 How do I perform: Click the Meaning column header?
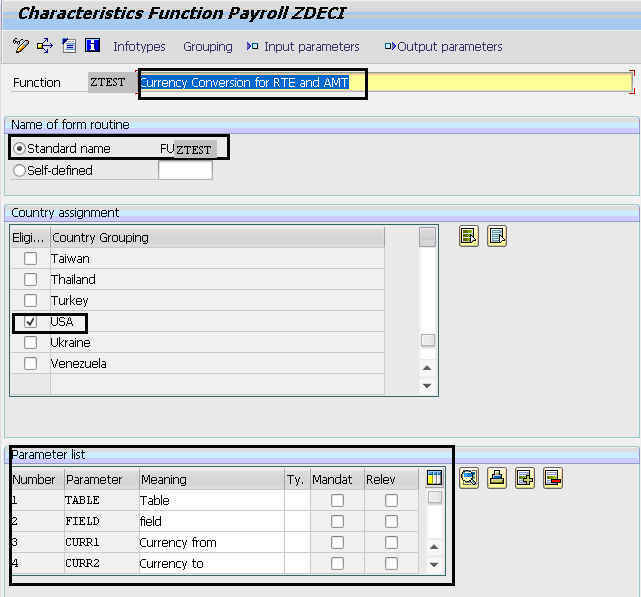point(212,479)
